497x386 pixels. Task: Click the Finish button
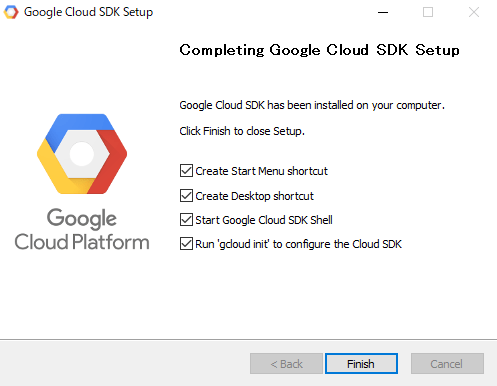coord(361,363)
